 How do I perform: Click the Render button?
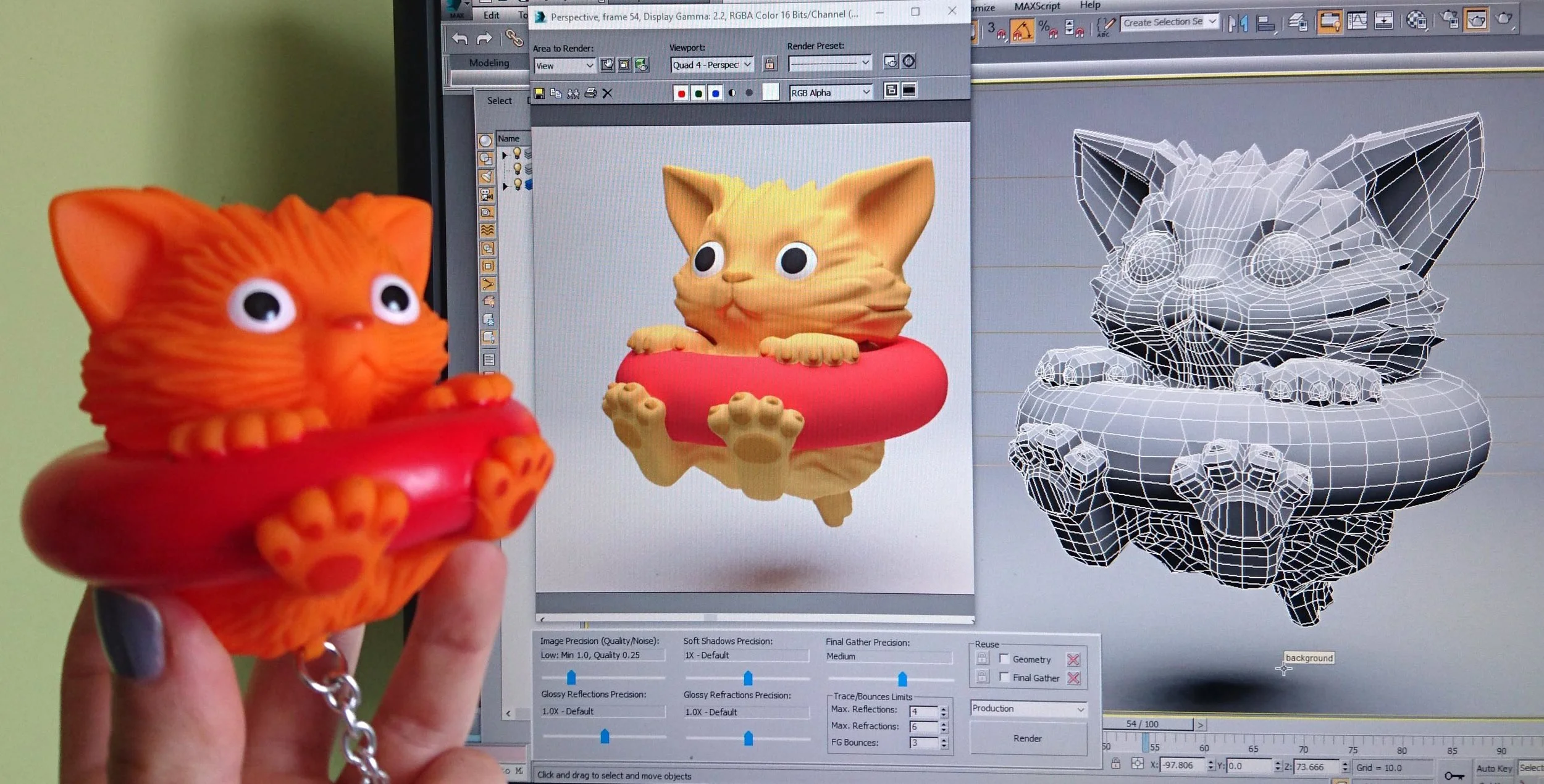tap(1028, 738)
